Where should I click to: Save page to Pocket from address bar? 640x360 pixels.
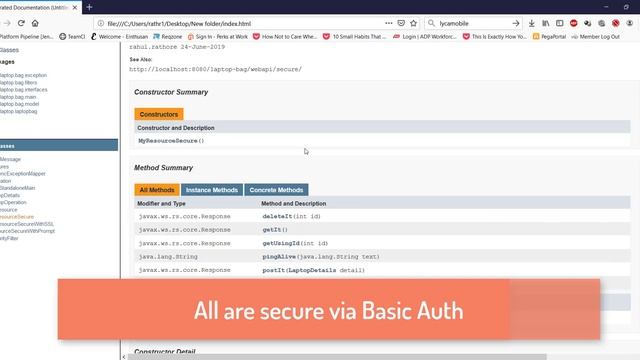pos(401,23)
